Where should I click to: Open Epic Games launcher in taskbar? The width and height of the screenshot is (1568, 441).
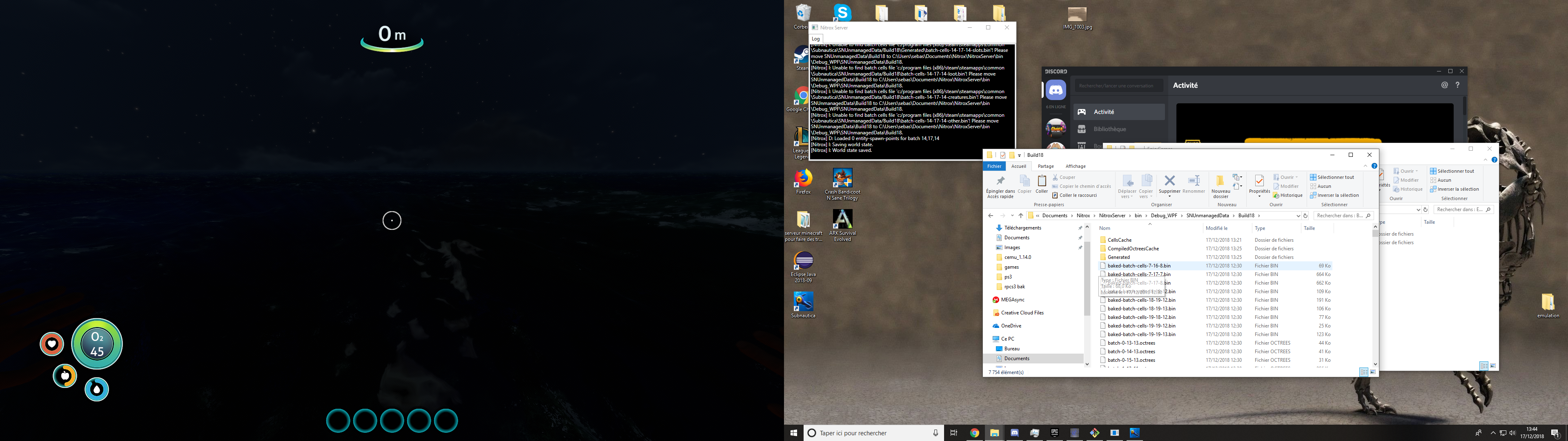[1055, 433]
